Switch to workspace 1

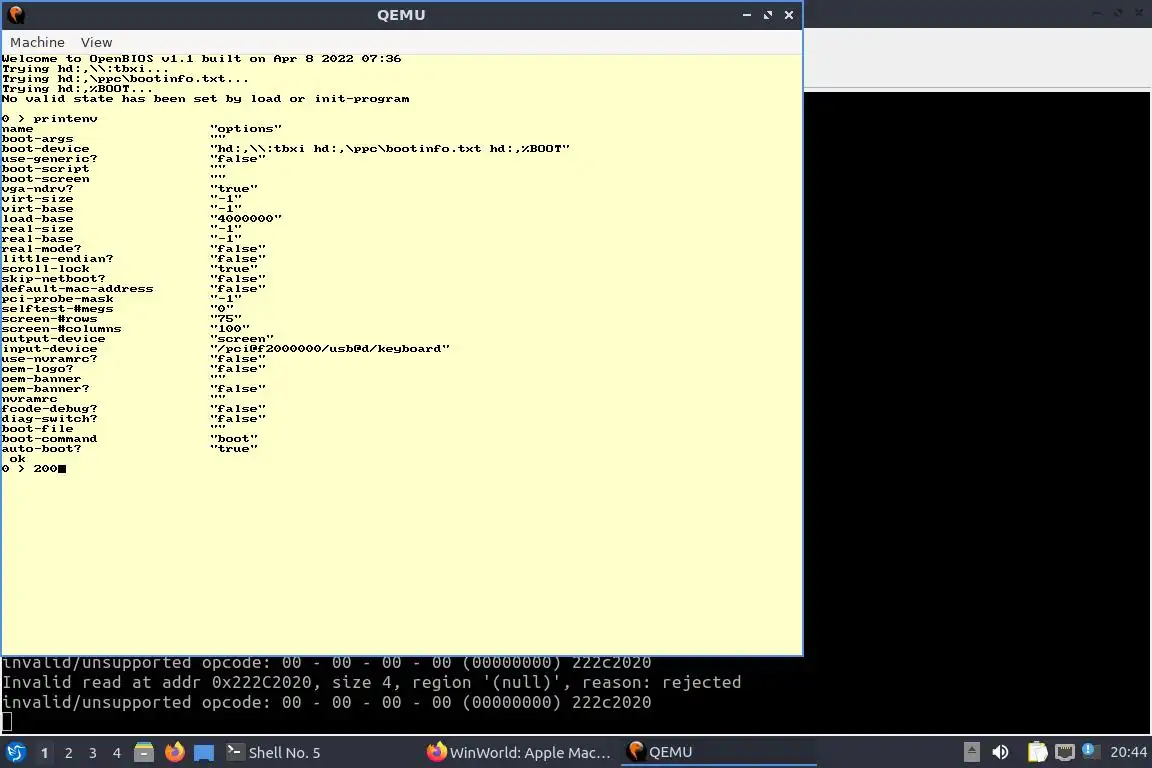coord(45,753)
